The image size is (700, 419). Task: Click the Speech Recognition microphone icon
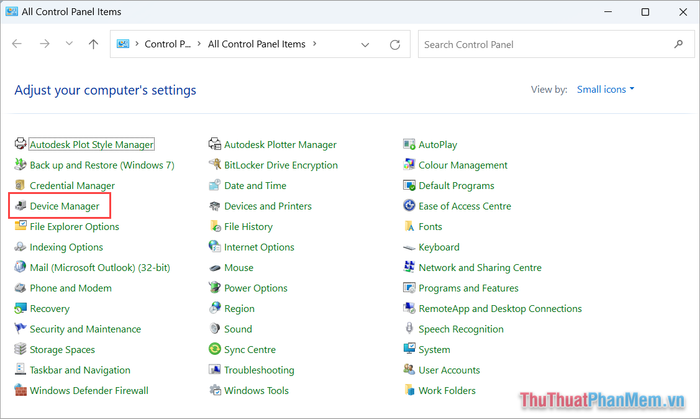409,328
